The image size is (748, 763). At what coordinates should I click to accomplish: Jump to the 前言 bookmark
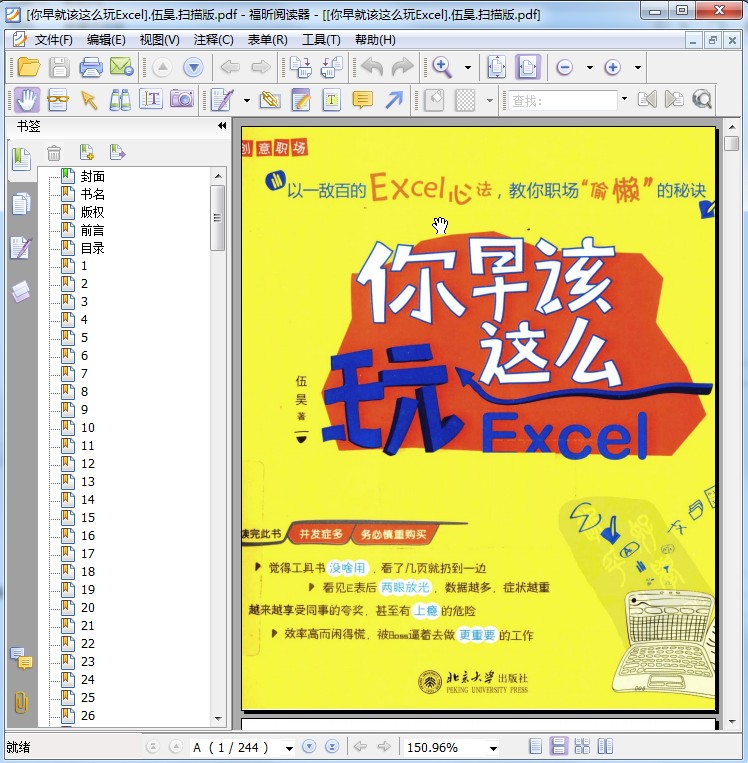(92, 230)
